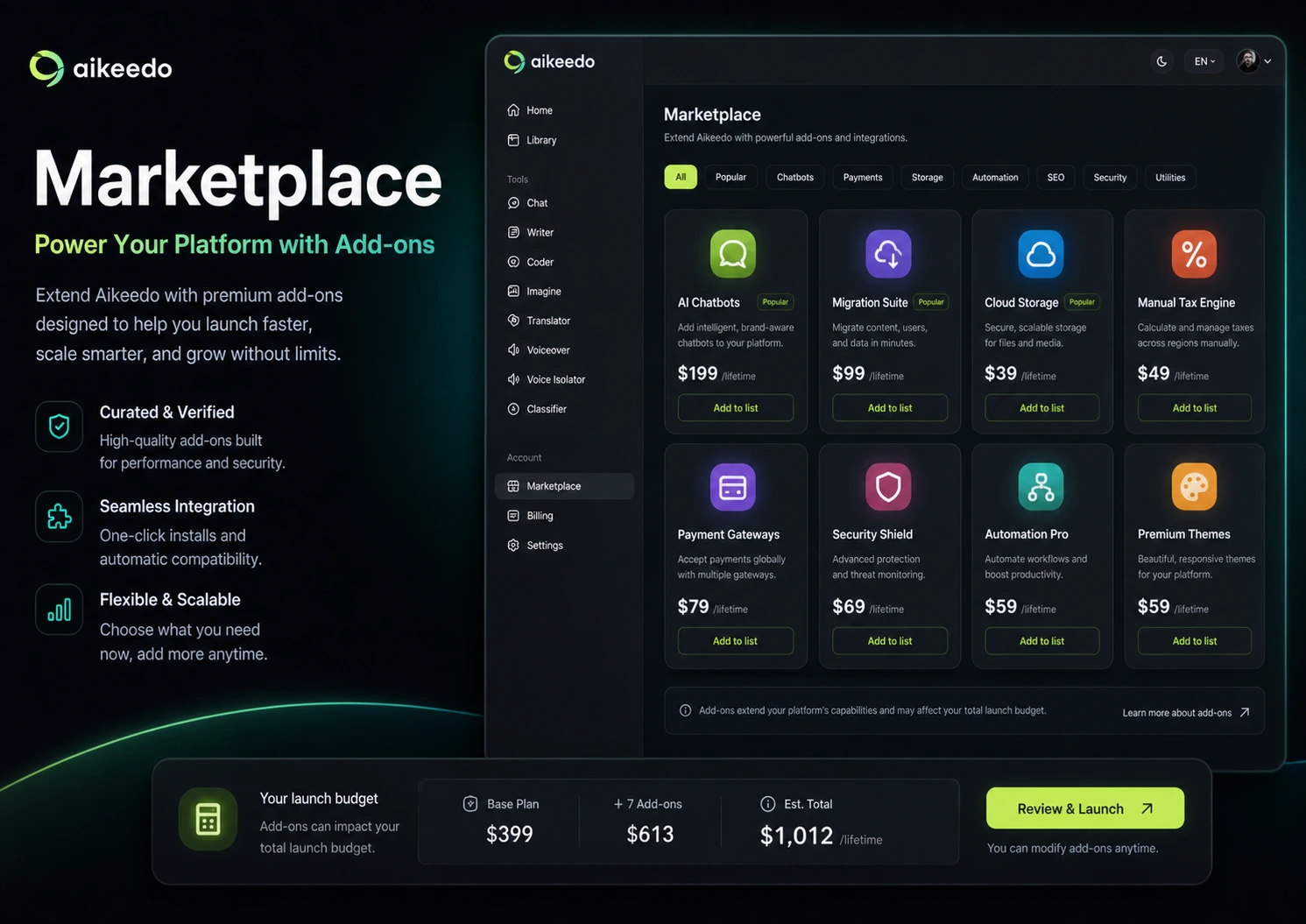This screenshot has height=924, width=1306.
Task: Open Settings in the sidebar
Action: coord(535,545)
